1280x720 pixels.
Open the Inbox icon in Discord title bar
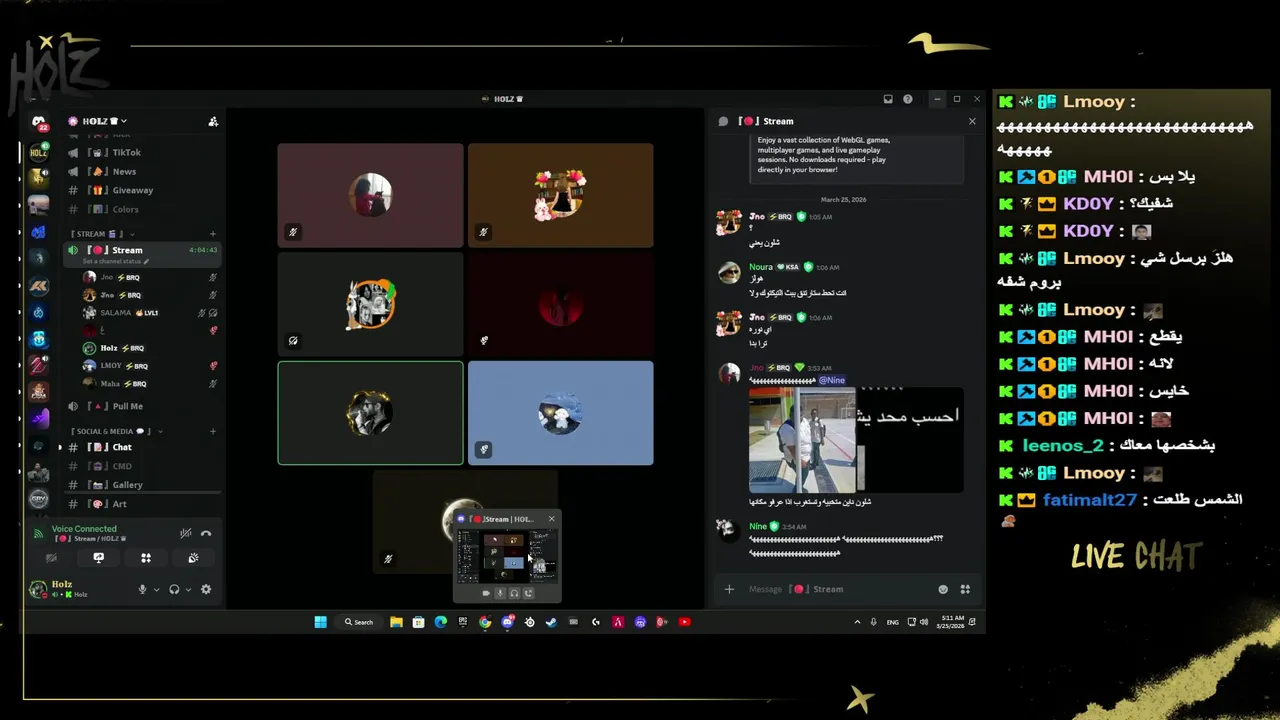click(888, 99)
